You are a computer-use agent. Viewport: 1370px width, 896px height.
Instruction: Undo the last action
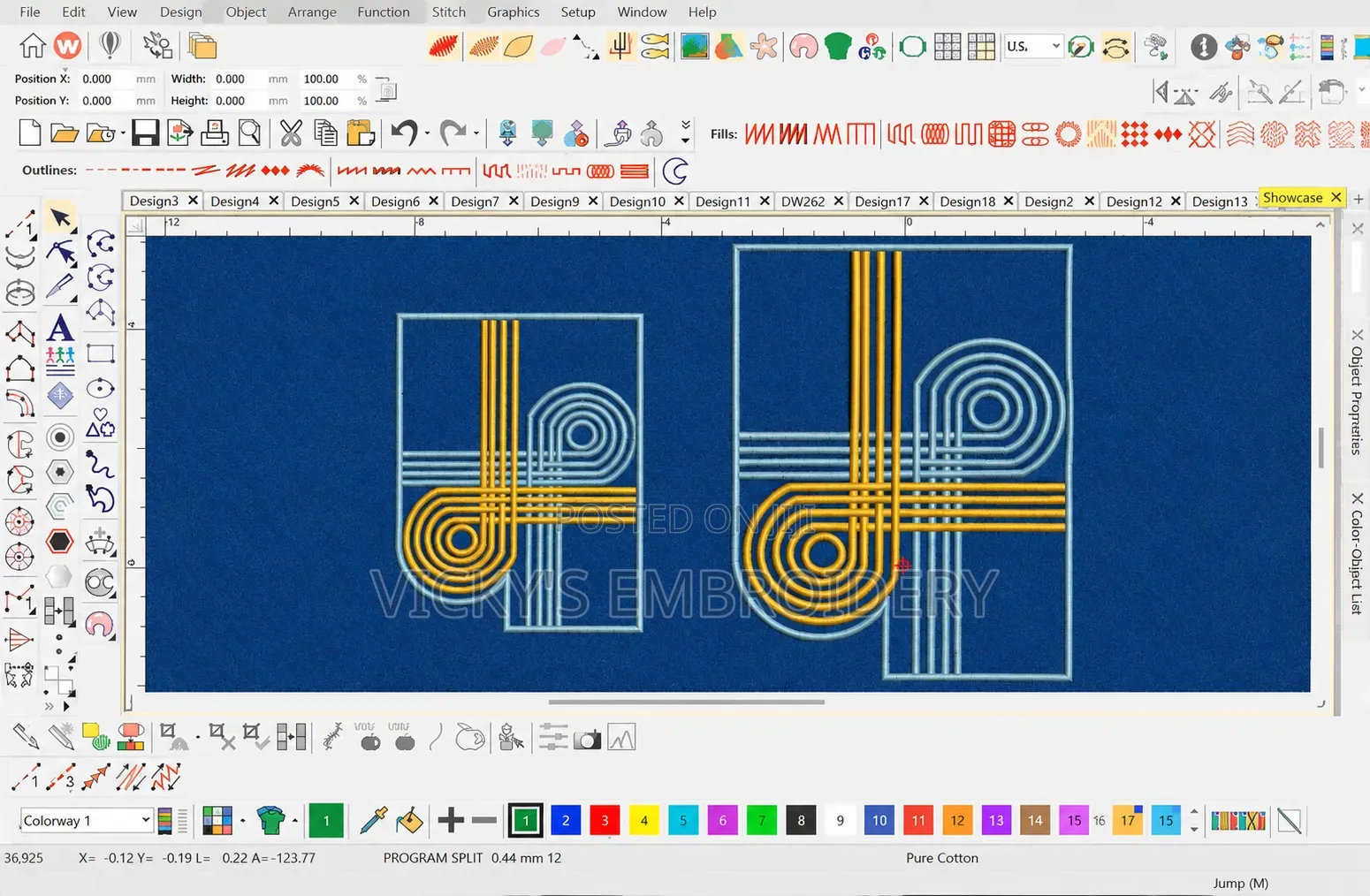(404, 133)
